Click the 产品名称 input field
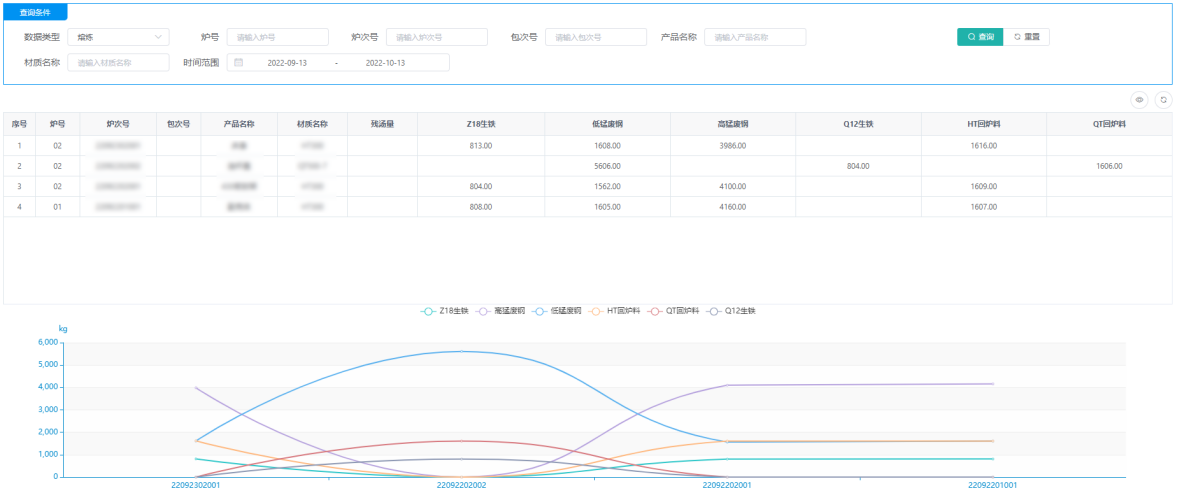 [754, 37]
